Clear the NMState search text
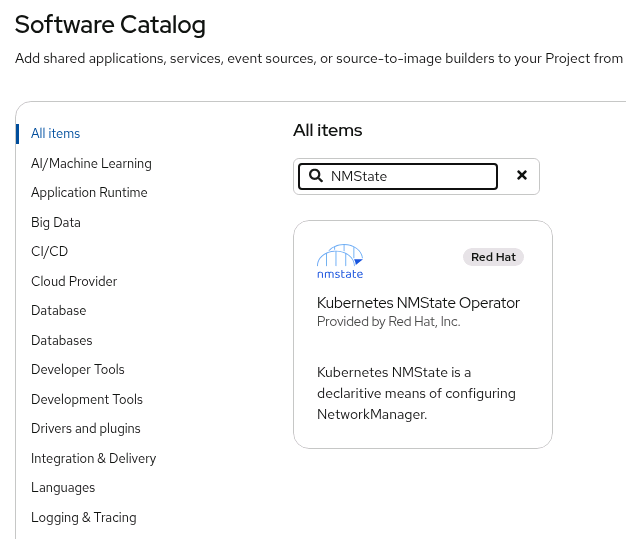The image size is (626, 539). click(521, 175)
